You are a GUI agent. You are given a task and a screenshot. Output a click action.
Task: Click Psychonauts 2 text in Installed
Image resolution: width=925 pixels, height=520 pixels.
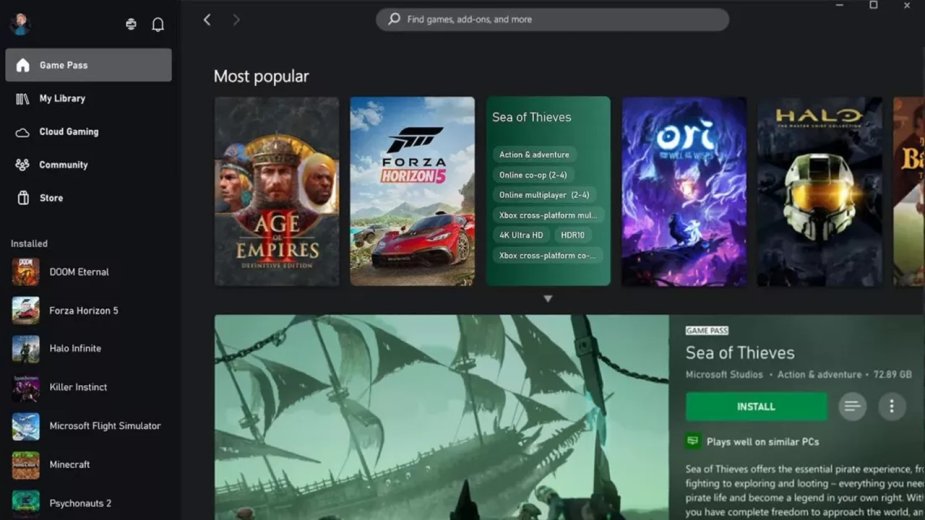click(80, 503)
